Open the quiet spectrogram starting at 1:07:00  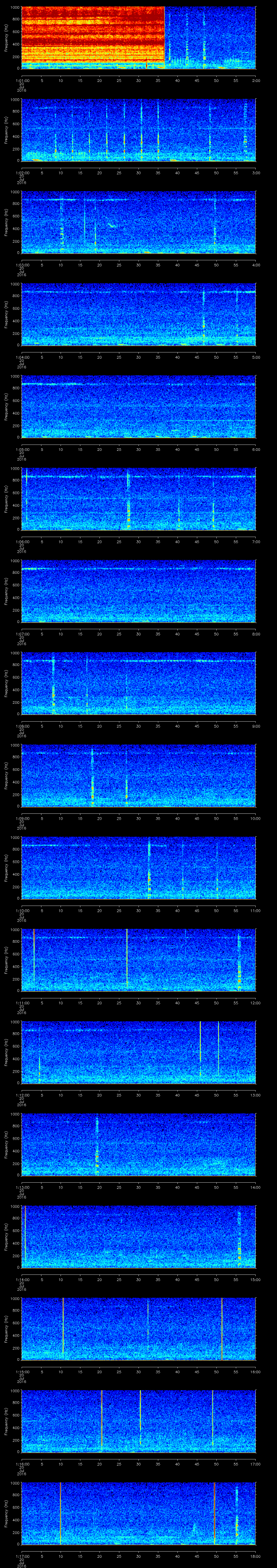pos(138,590)
